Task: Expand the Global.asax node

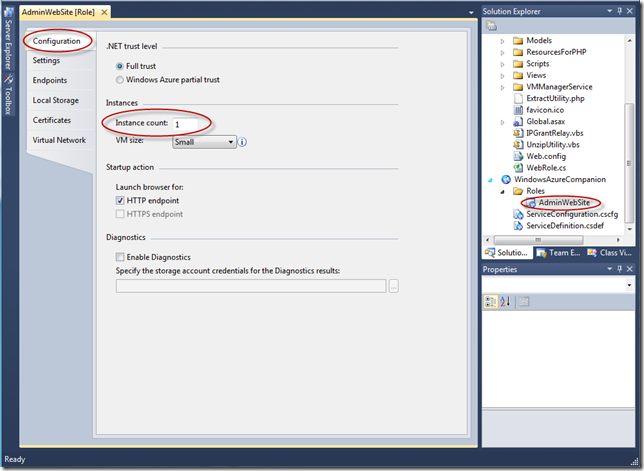Action: [x=502, y=122]
